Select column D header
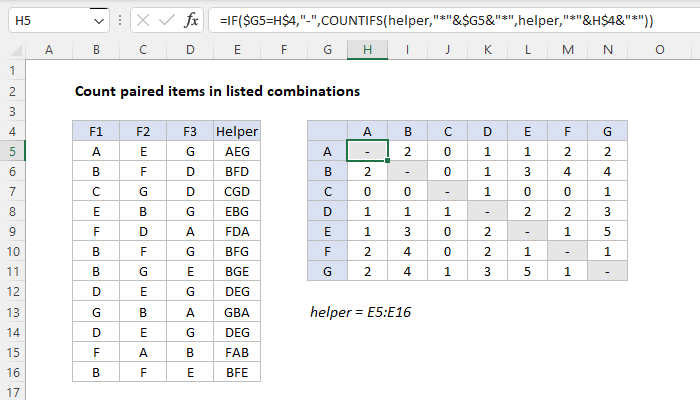Viewport: 700px width, 400px height. pos(190,50)
